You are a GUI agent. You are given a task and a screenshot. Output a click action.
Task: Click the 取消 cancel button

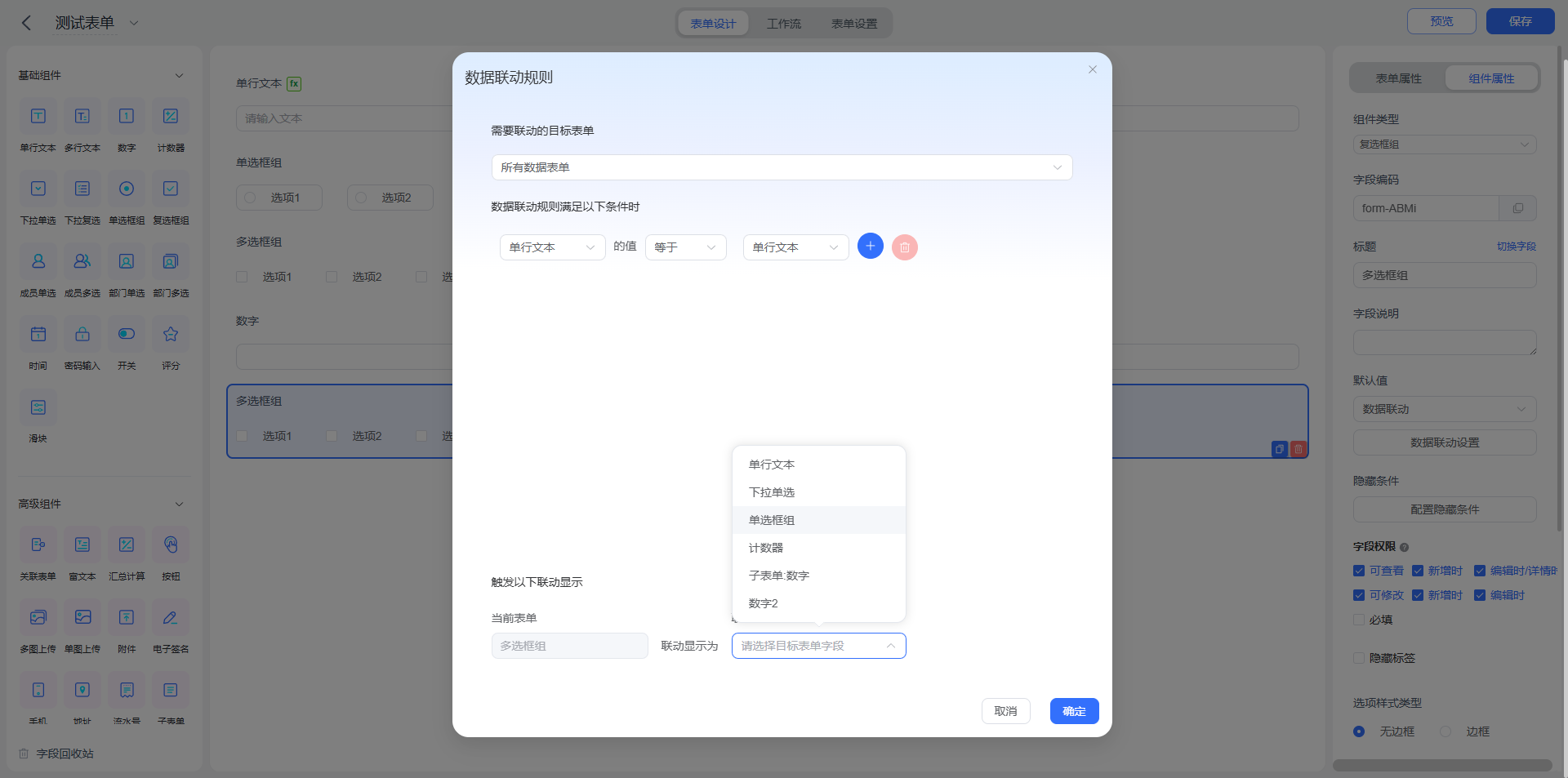pyautogui.click(x=1005, y=711)
